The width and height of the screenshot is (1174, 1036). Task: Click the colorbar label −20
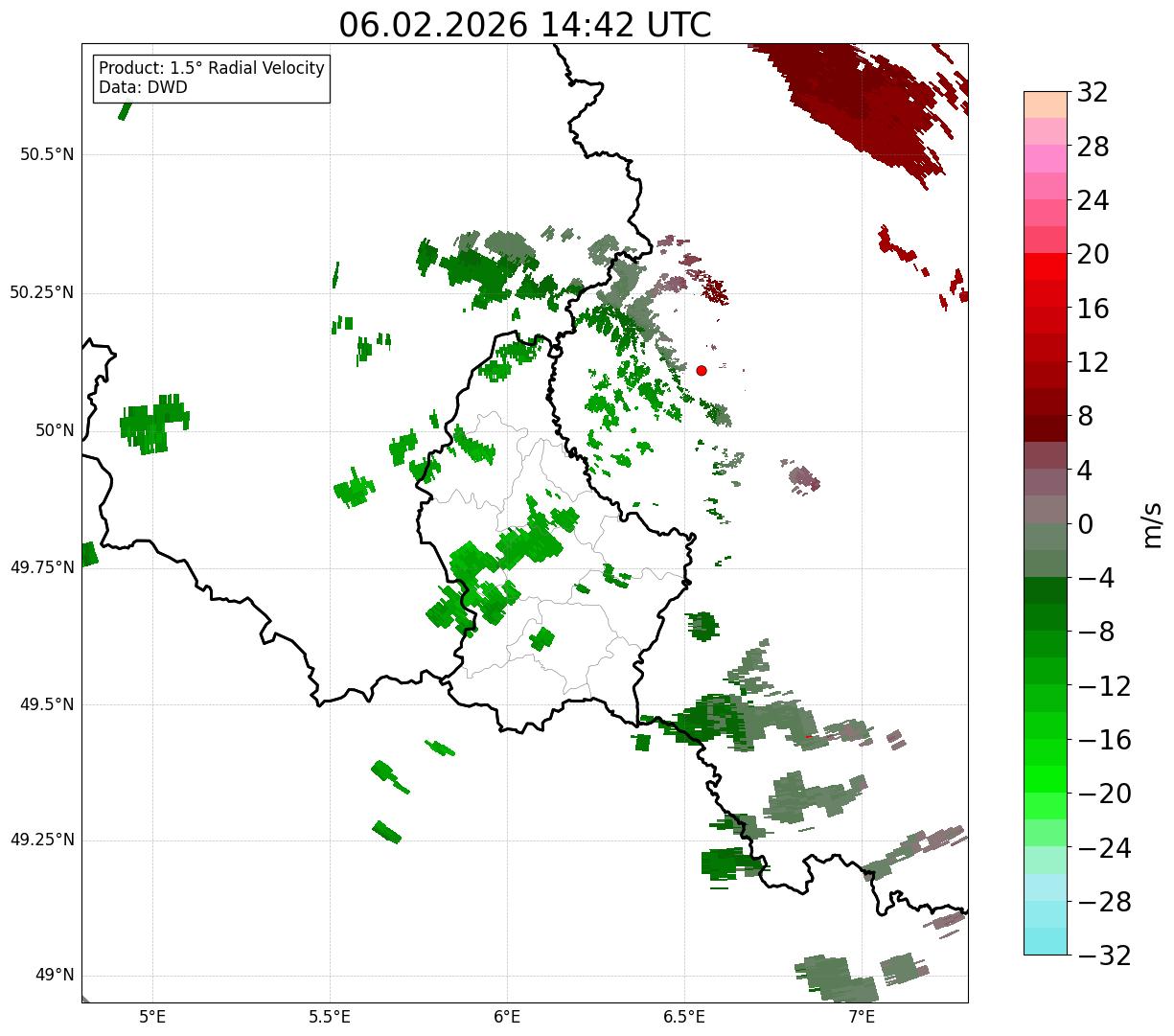coord(1104,794)
